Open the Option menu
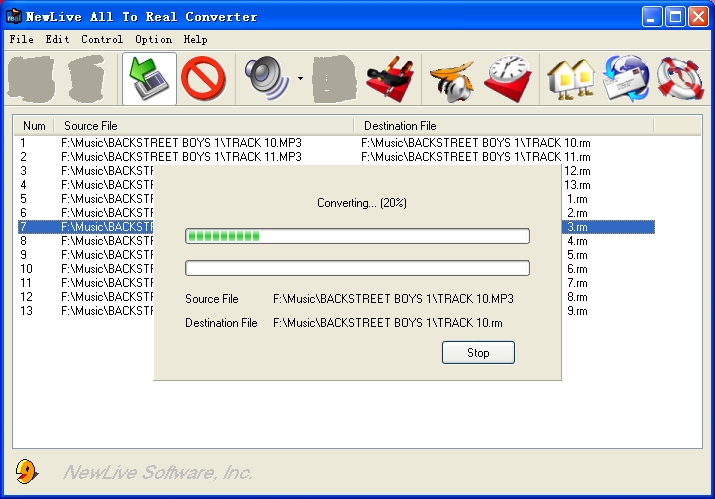Viewport: 715px width, 499px height. [x=153, y=39]
